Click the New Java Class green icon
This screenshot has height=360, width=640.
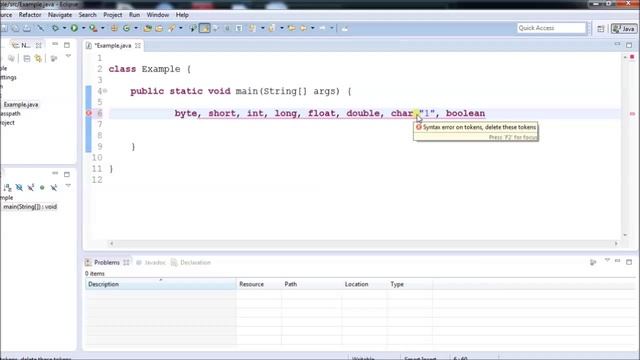[127, 28]
